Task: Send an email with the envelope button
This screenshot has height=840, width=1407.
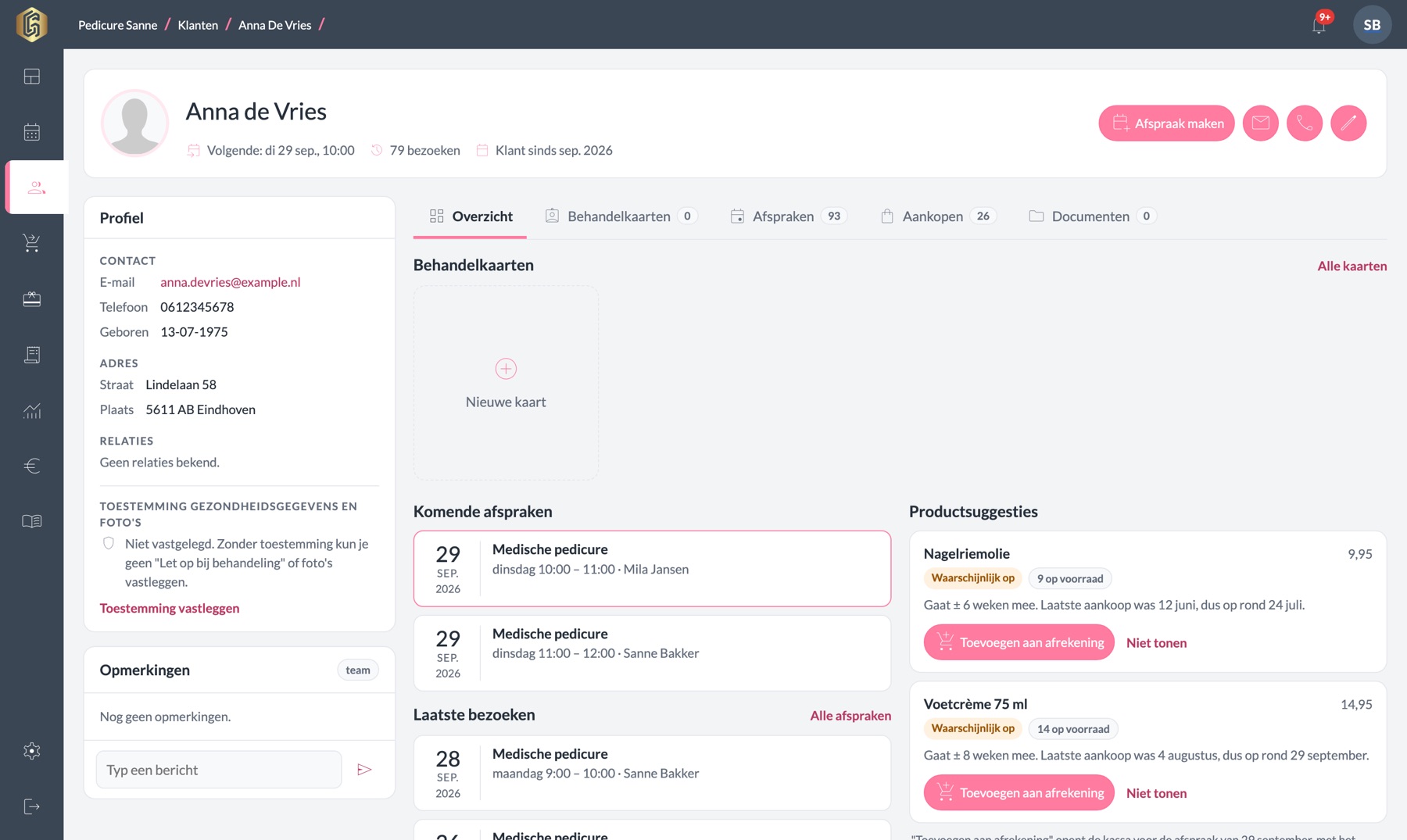Action: pyautogui.click(x=1261, y=123)
